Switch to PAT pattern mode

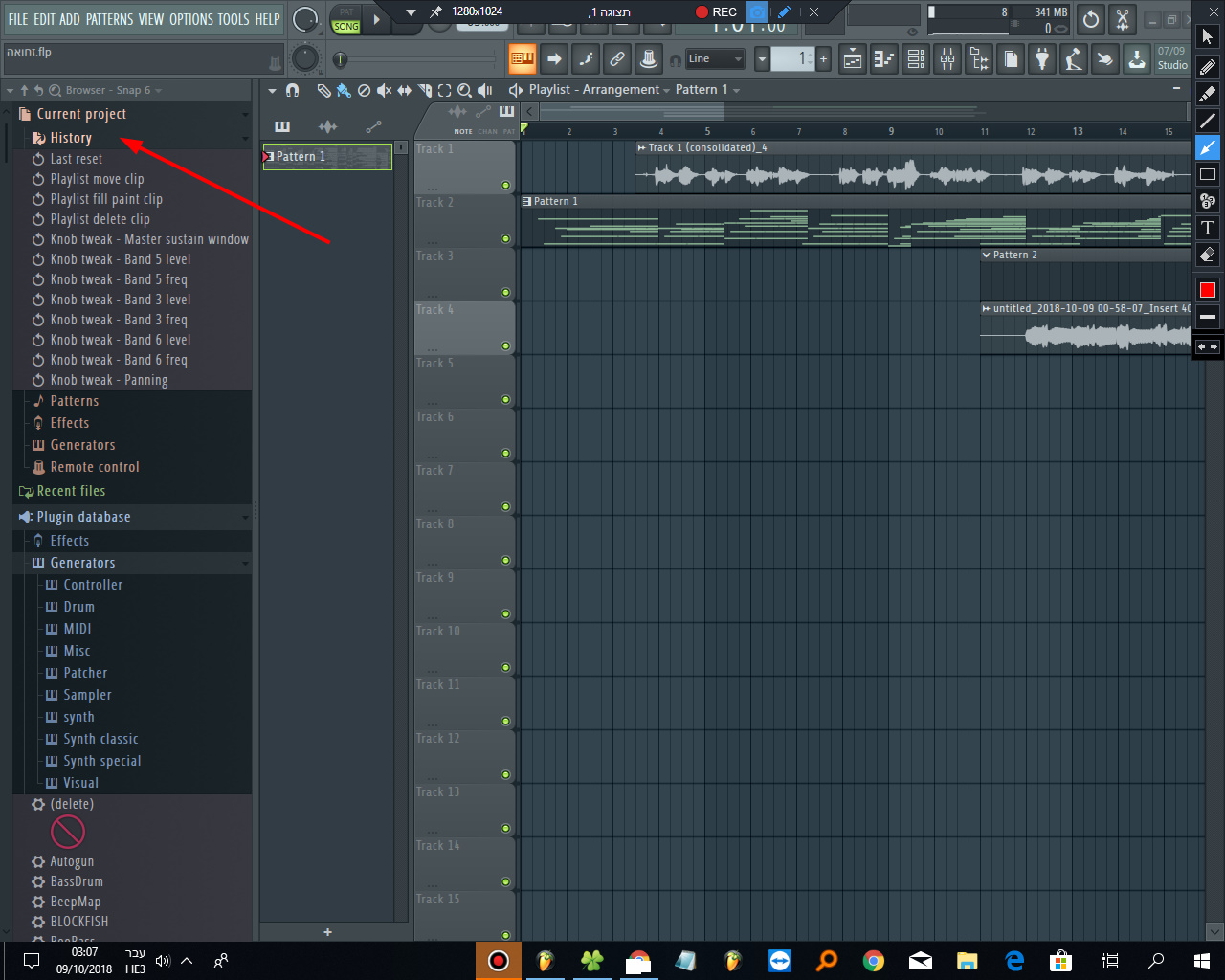tap(346, 11)
